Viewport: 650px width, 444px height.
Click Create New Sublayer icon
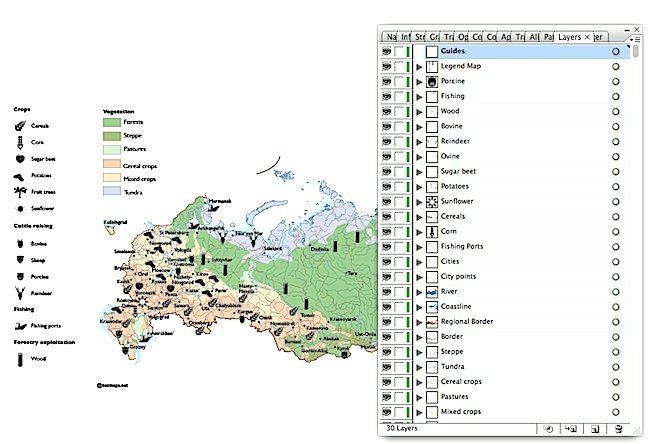pos(571,429)
